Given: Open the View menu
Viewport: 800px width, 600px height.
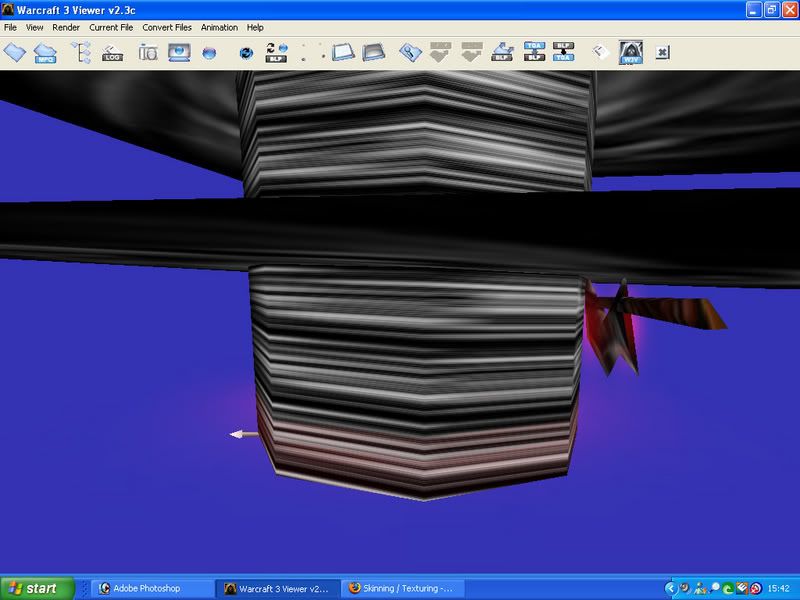Looking at the screenshot, I should click(x=35, y=28).
